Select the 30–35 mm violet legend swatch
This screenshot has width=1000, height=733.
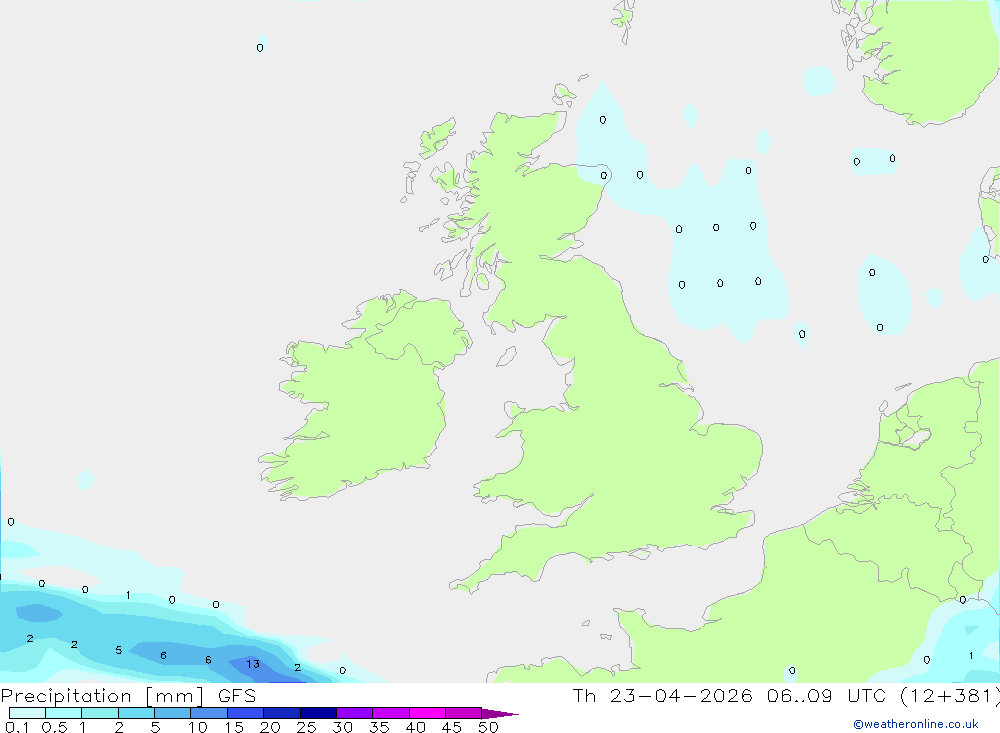pyautogui.click(x=355, y=713)
